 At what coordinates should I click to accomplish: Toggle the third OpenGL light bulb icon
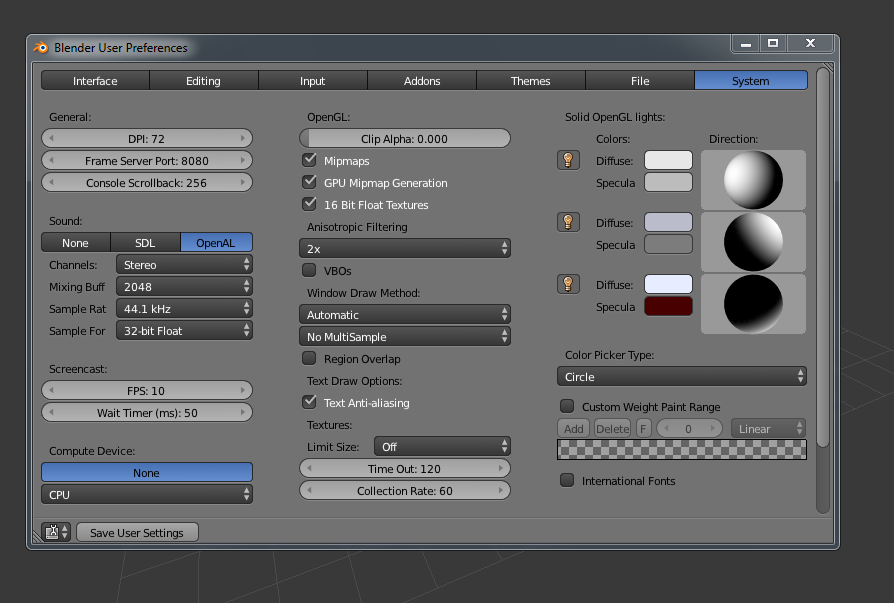[568, 284]
